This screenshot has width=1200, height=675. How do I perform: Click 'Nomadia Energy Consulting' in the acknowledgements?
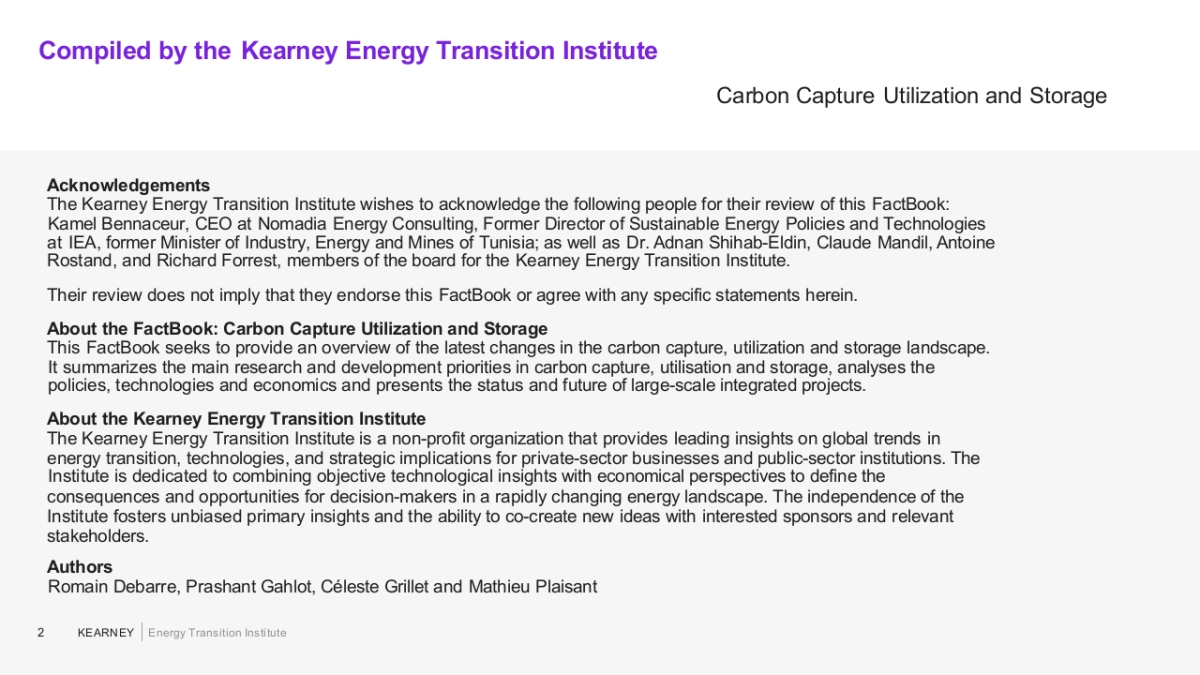click(366, 224)
